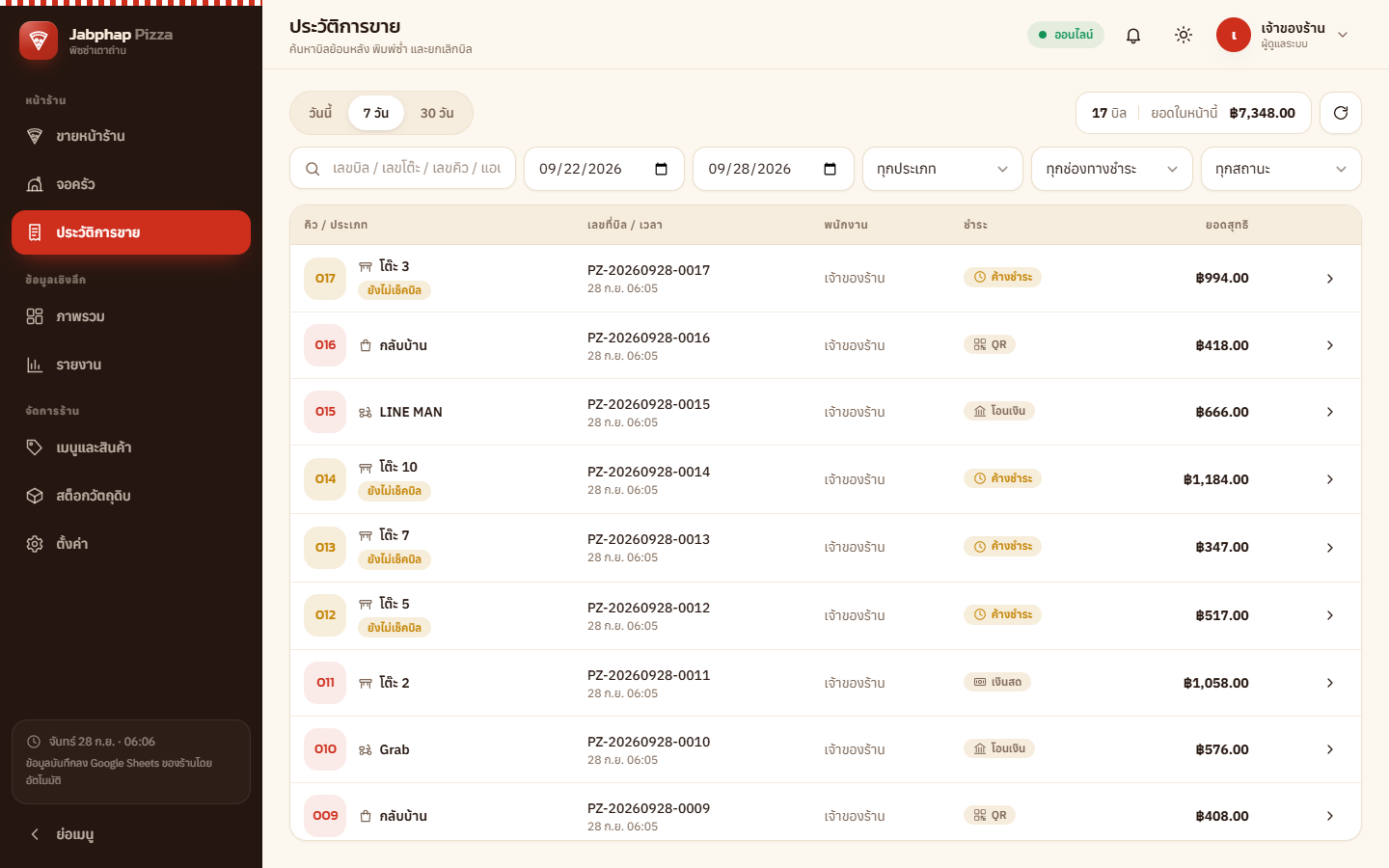
Task: Open ทุกช่องทางชำระ payment dropdown
Action: click(x=1112, y=169)
